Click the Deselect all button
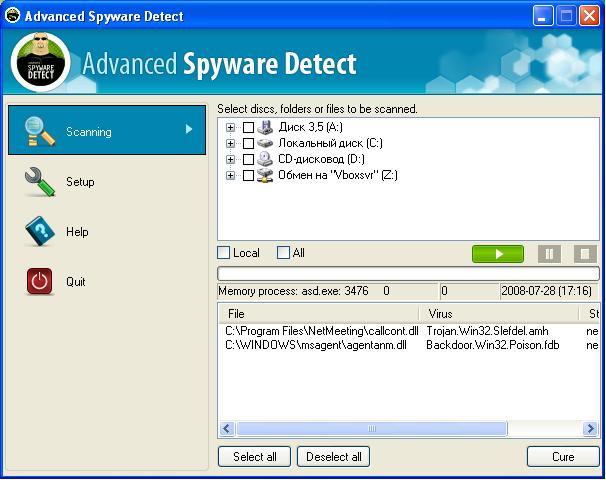 click(334, 457)
